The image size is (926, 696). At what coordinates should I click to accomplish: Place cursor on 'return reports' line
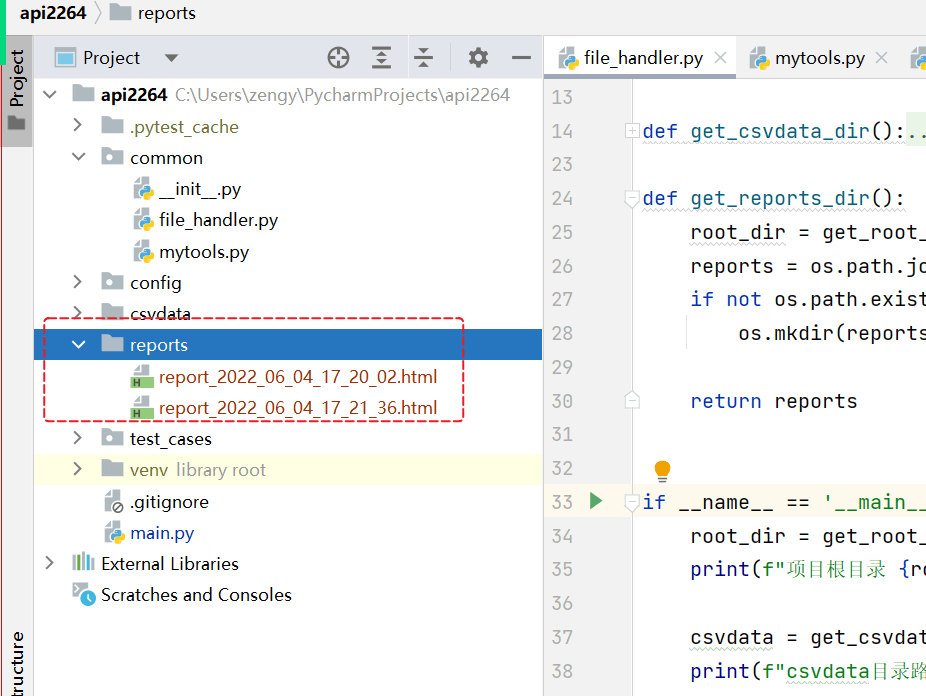[x=774, y=401]
